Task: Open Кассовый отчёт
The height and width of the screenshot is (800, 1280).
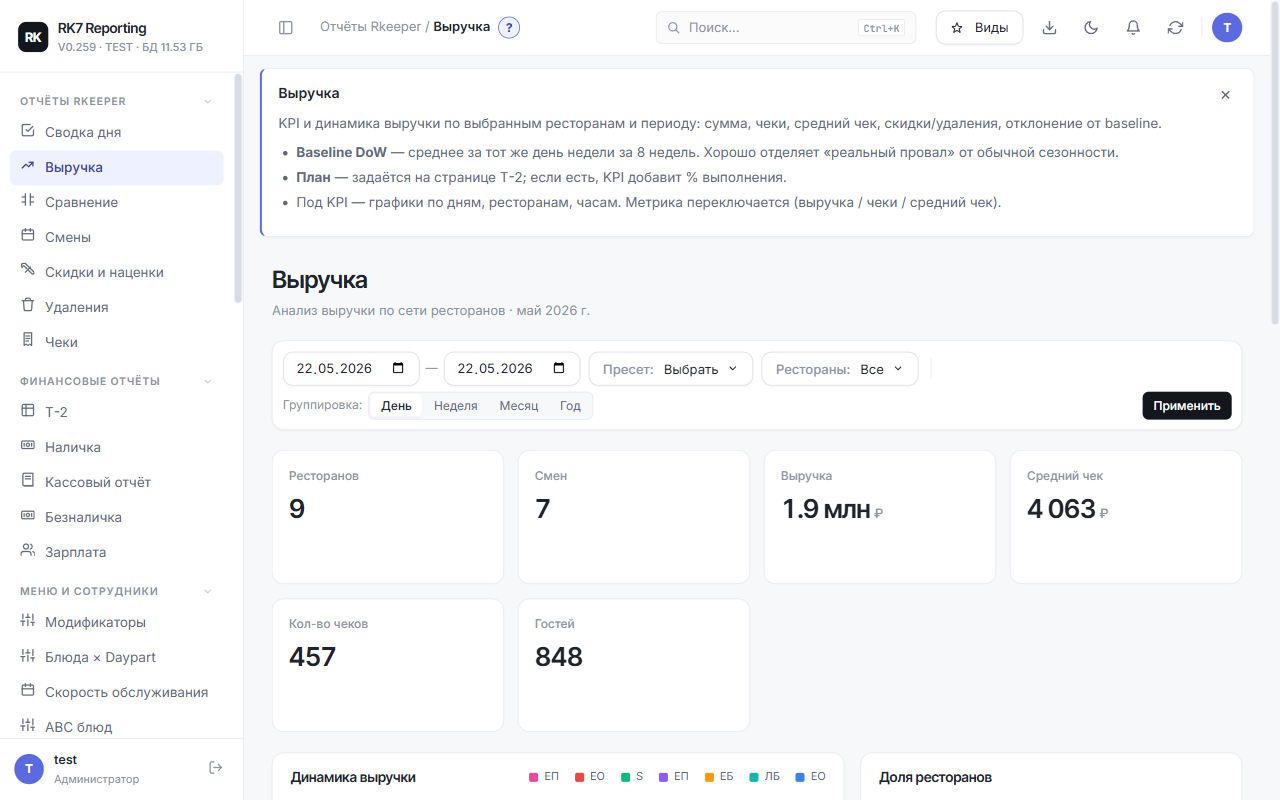Action: pyautogui.click(x=117, y=482)
